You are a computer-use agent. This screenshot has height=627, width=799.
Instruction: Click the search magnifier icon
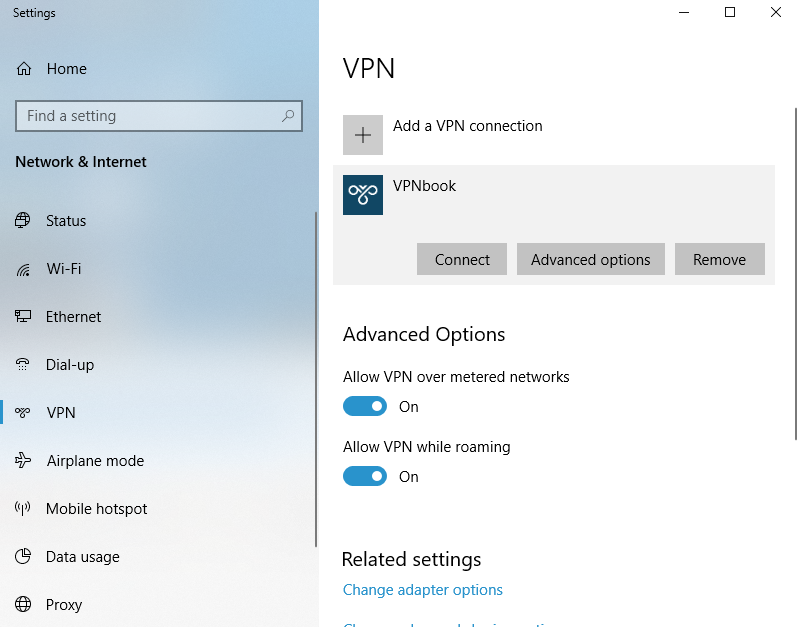point(288,116)
